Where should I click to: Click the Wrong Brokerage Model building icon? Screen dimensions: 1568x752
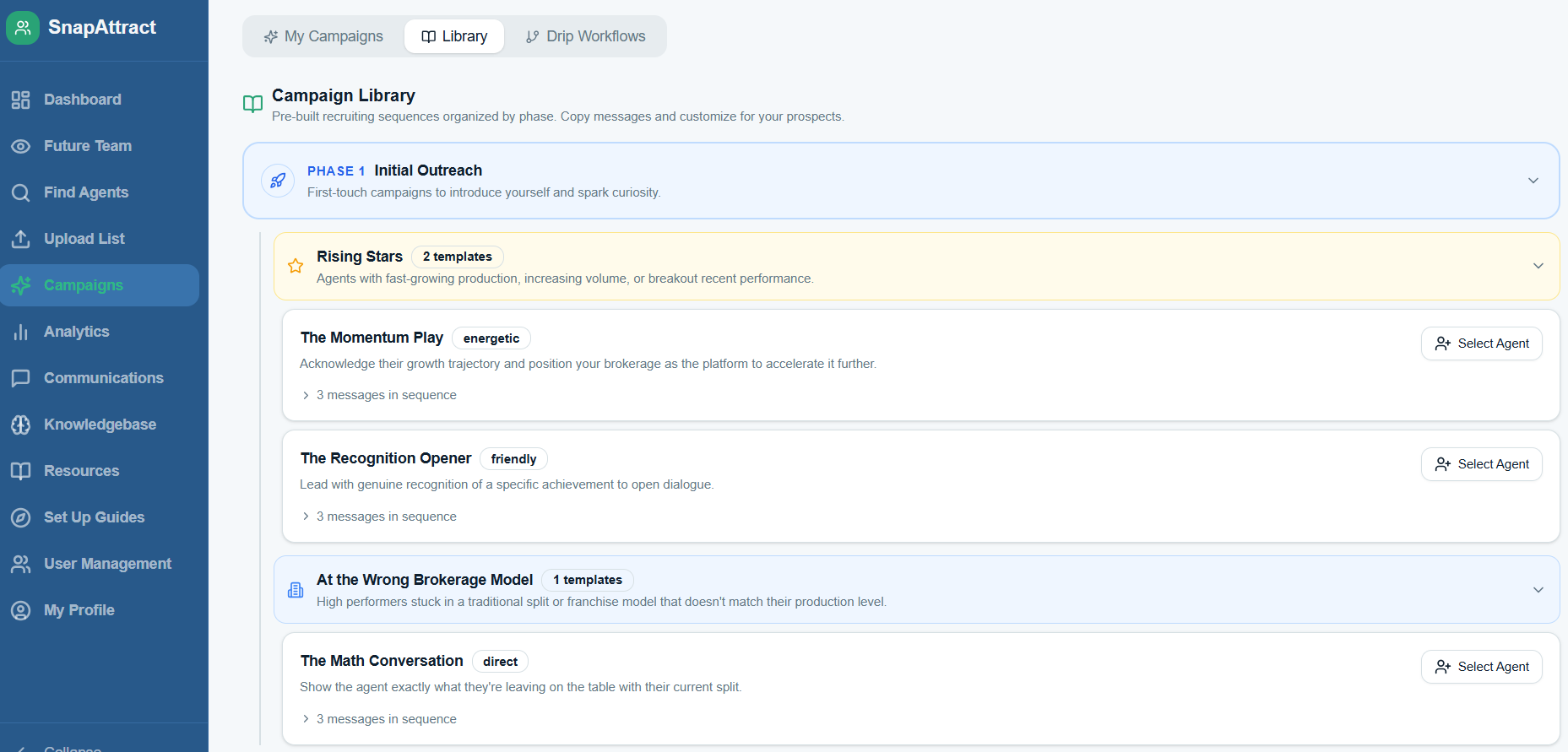pos(296,590)
